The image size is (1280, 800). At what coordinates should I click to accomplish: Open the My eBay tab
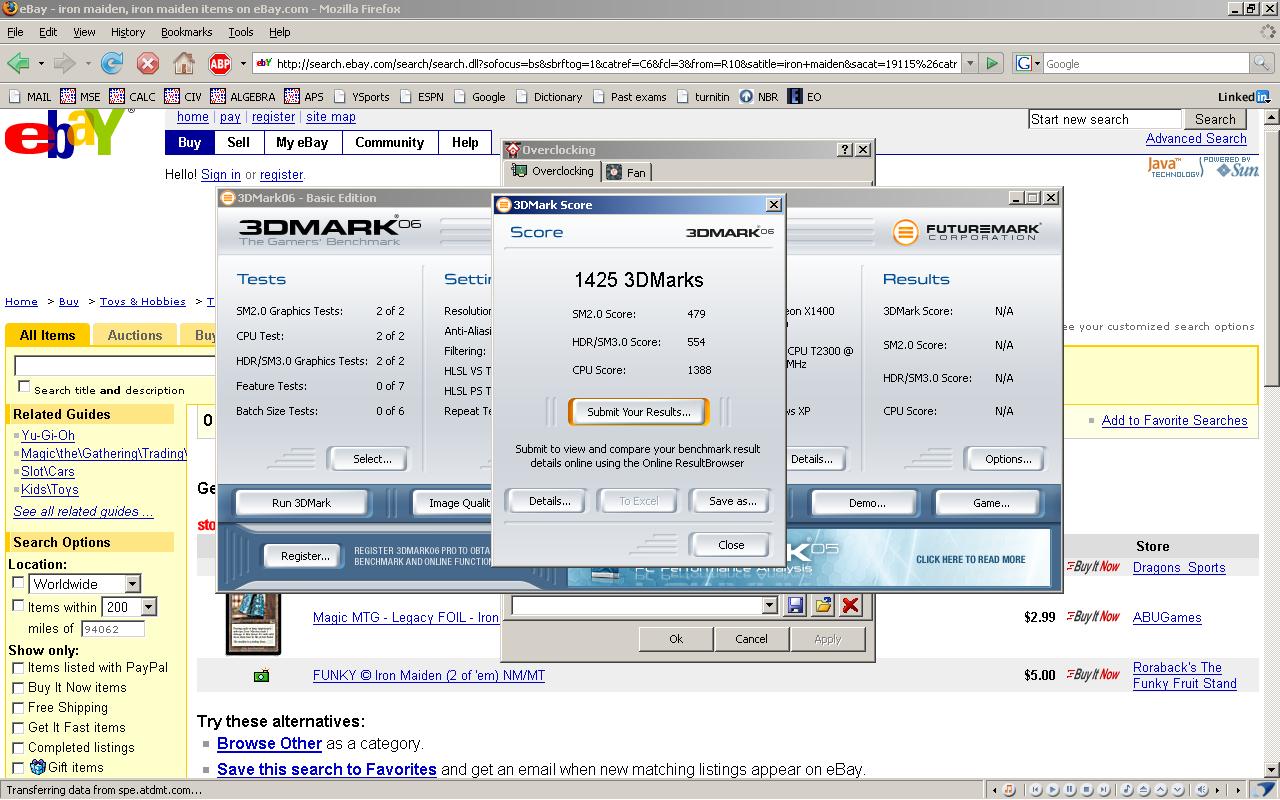coord(302,142)
